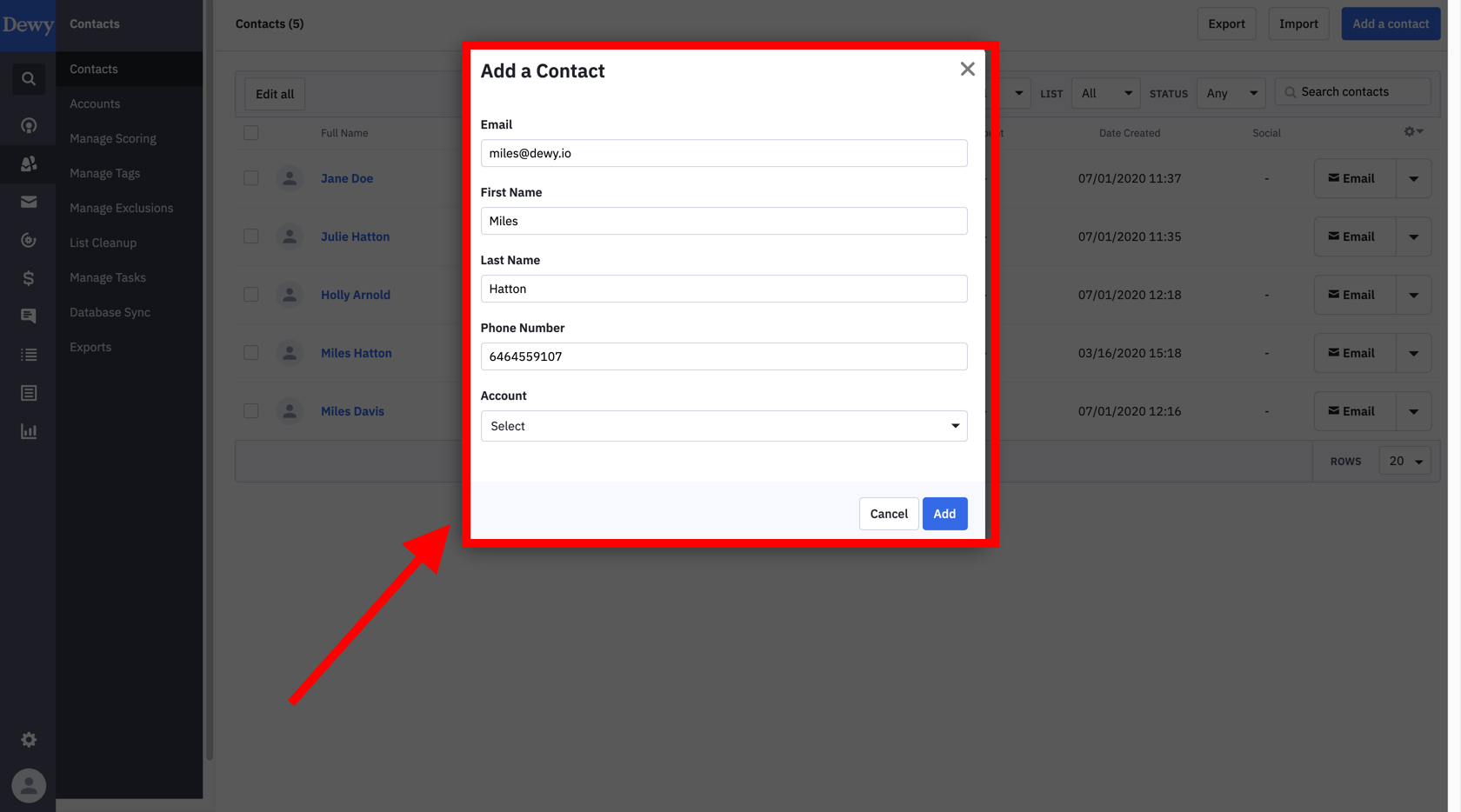This screenshot has height=812, width=1461.
Task: Open the search sidebar icon
Action: [29, 78]
